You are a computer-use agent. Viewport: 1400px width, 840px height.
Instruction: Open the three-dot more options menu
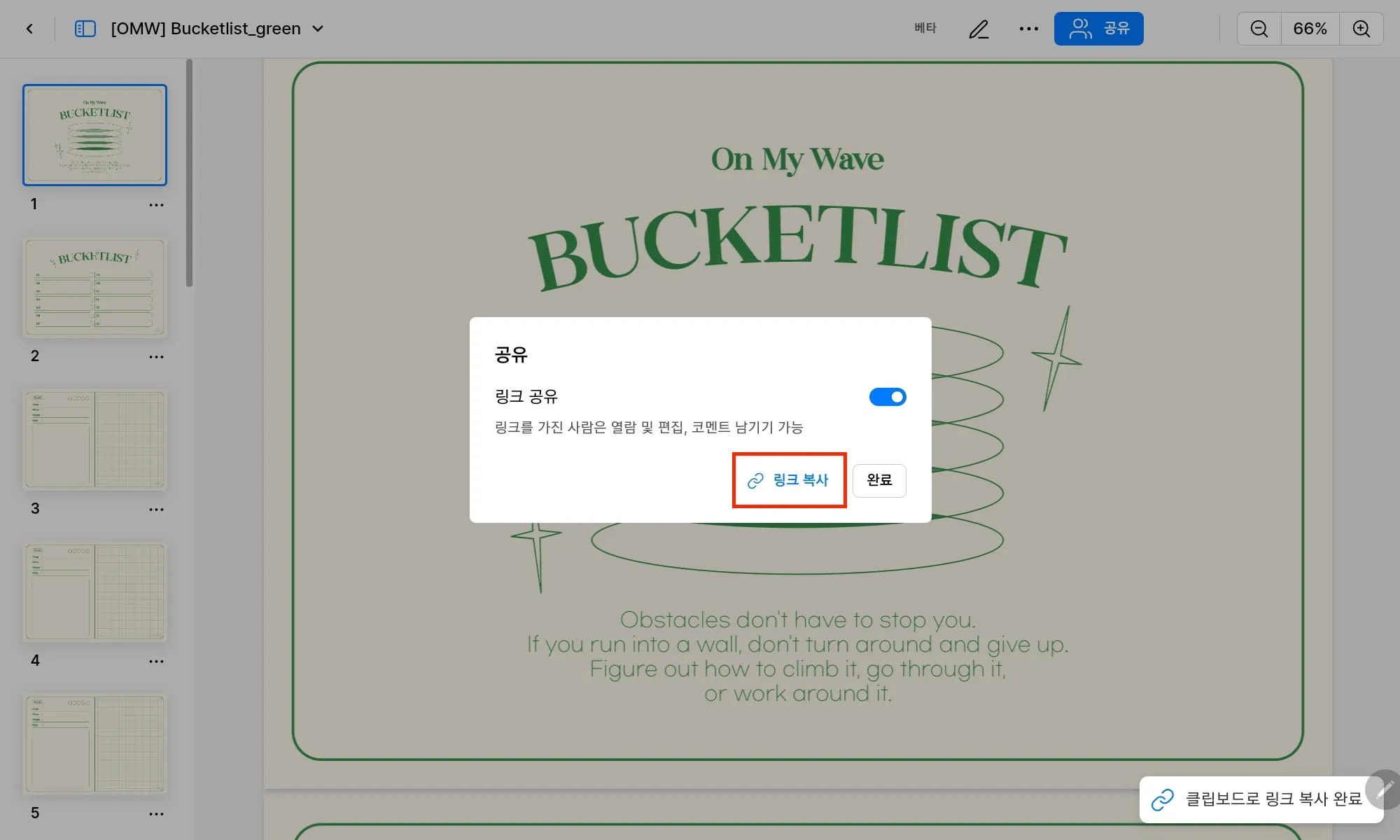click(1028, 29)
